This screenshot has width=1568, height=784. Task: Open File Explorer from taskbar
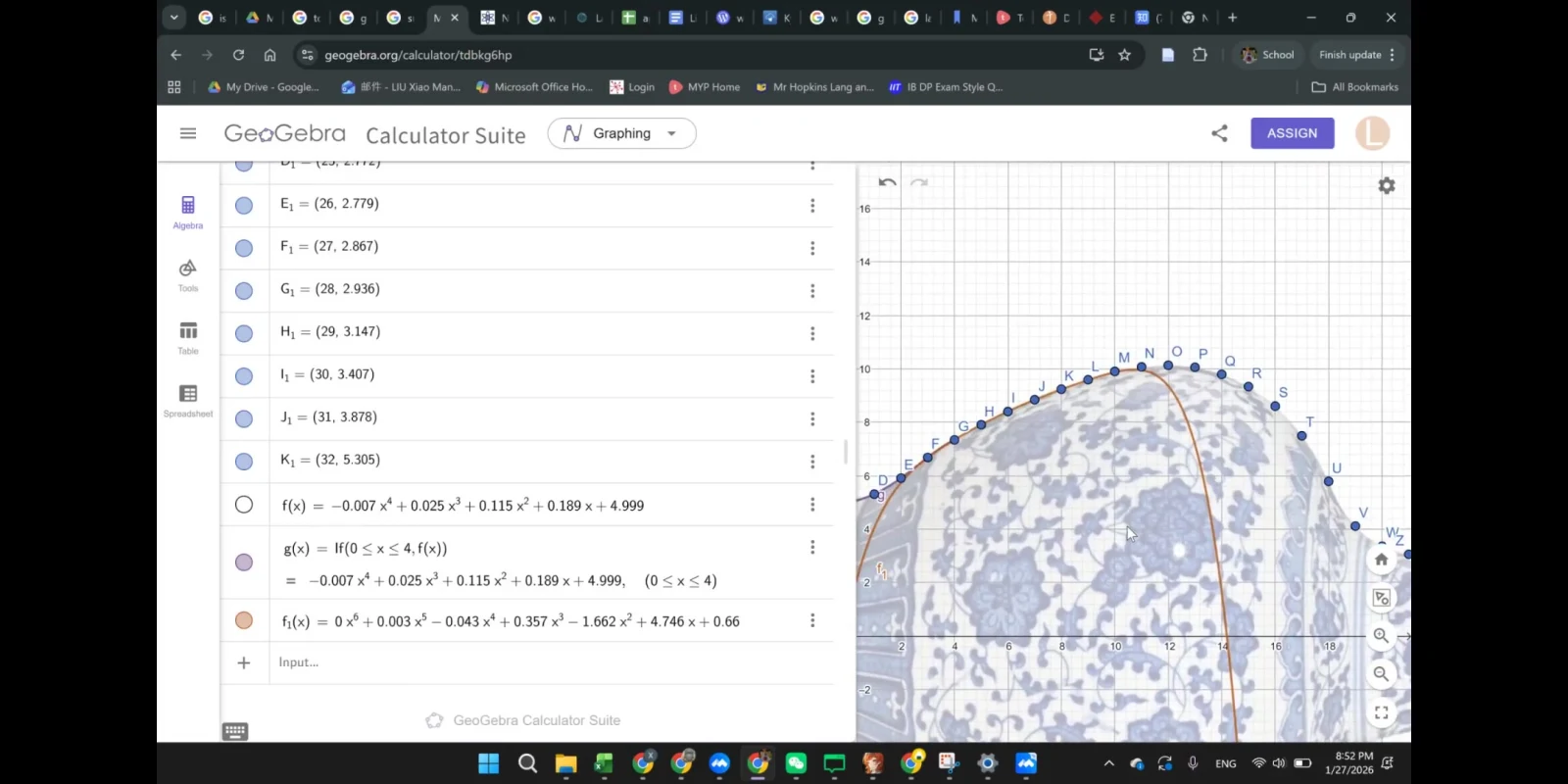pos(565,763)
